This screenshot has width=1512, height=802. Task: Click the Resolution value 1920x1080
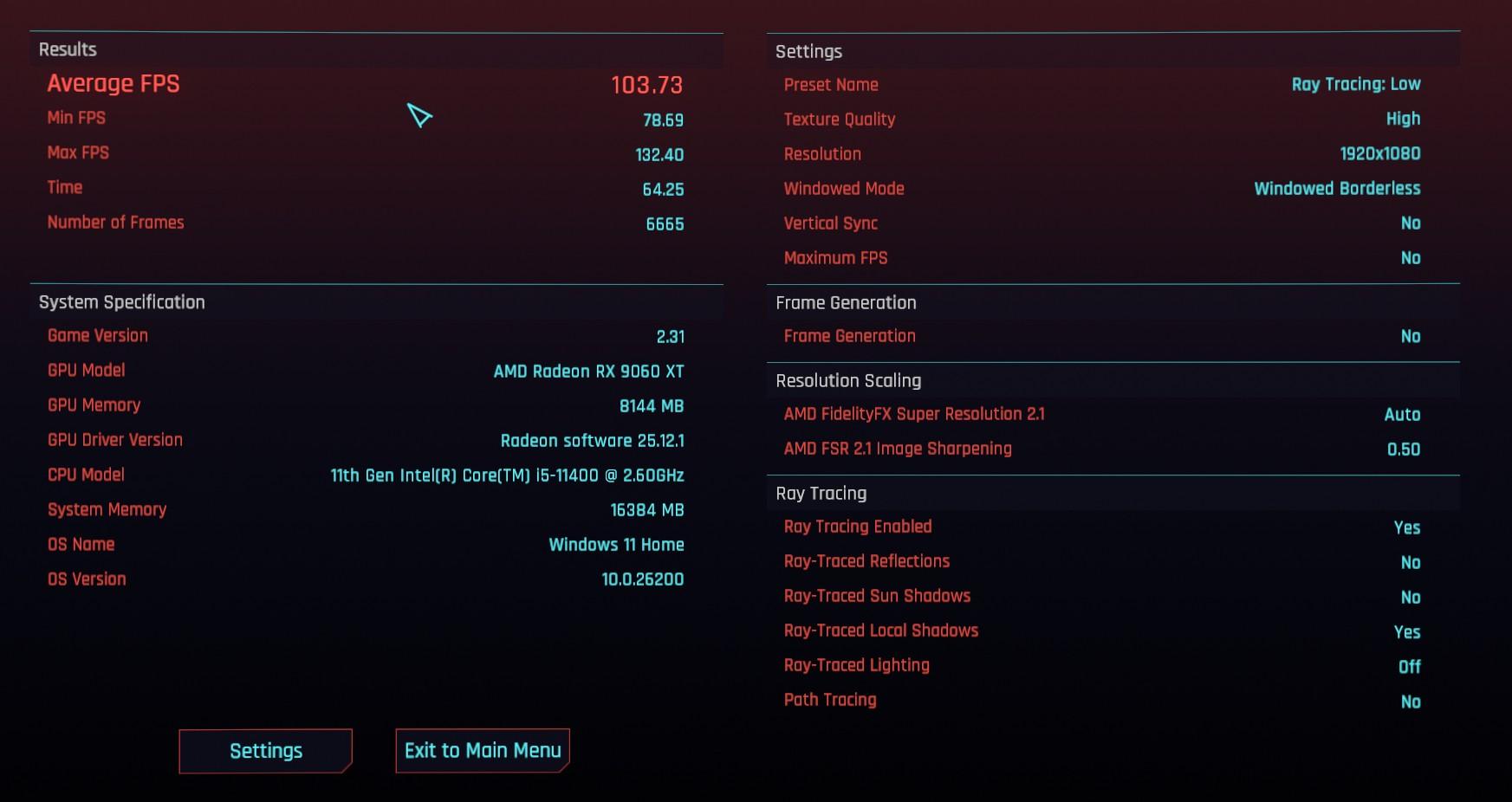click(x=1379, y=154)
